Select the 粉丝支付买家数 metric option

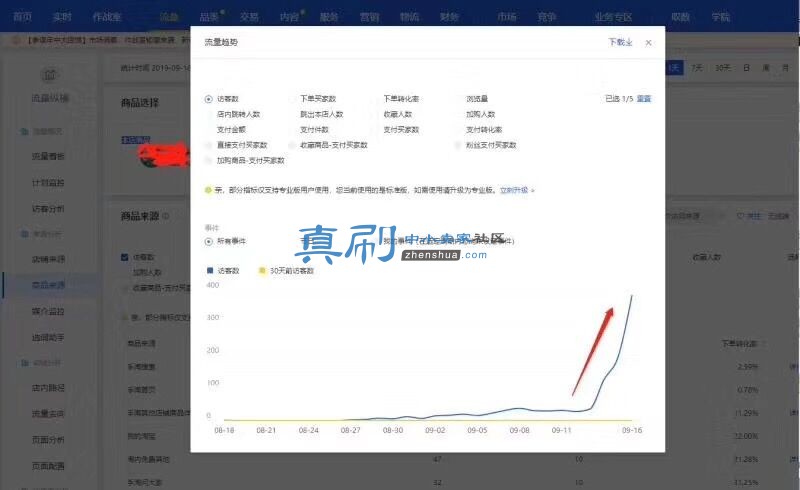point(491,145)
